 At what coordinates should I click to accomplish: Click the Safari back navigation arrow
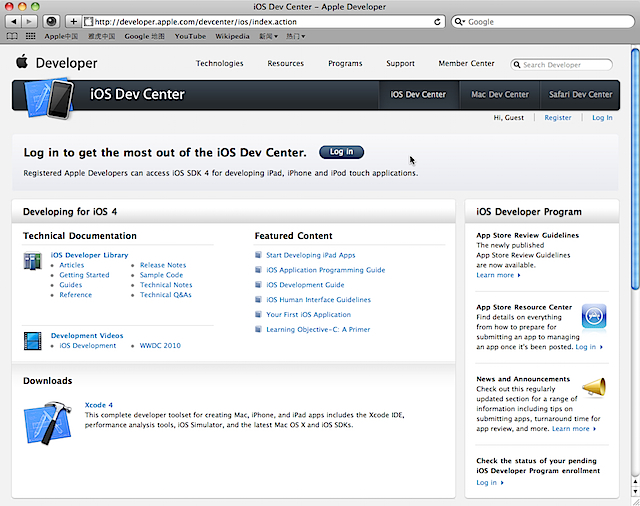13,21
